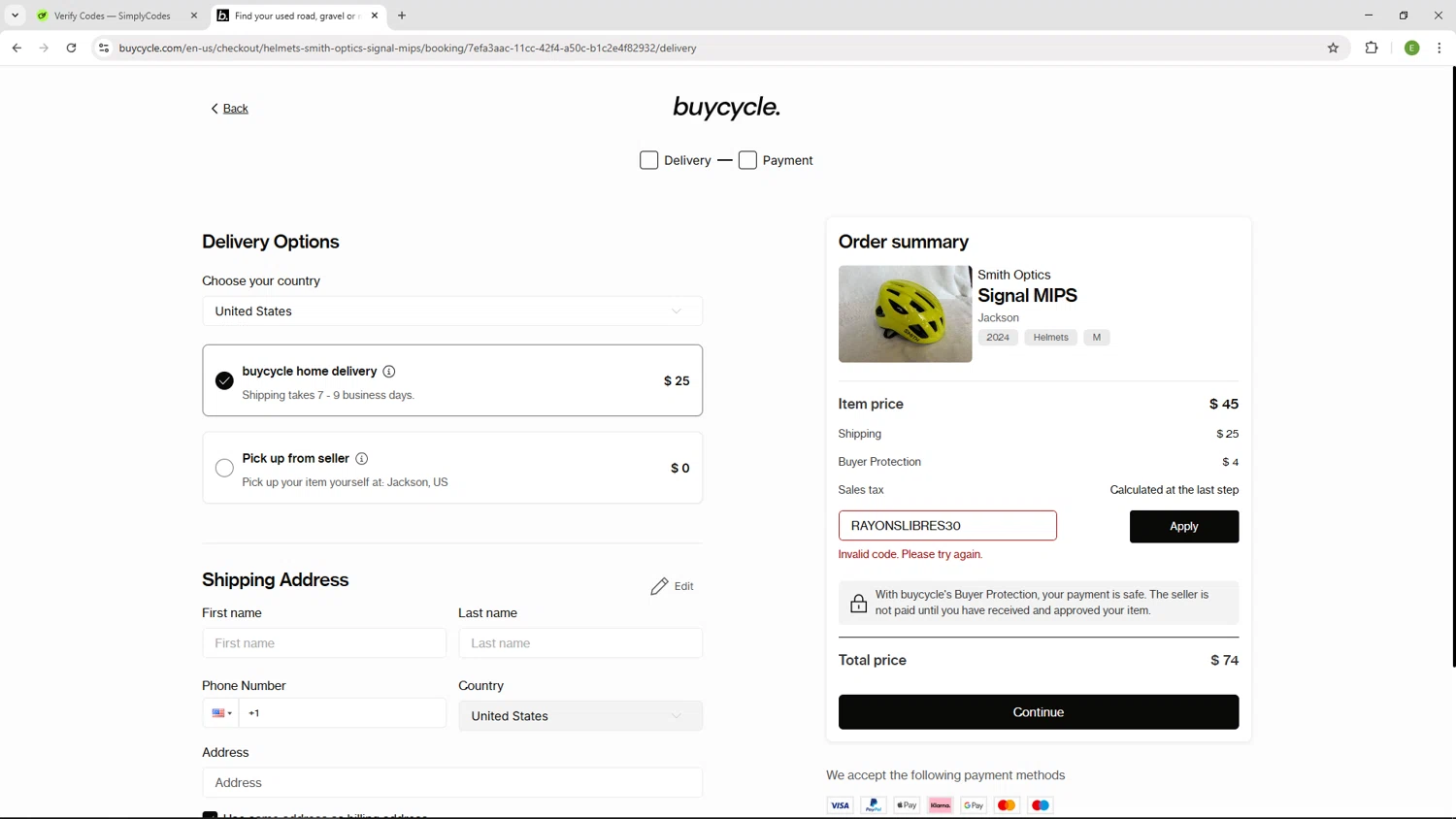This screenshot has width=1456, height=819.
Task: Open Chrome's three-dot menu
Action: click(x=1439, y=48)
